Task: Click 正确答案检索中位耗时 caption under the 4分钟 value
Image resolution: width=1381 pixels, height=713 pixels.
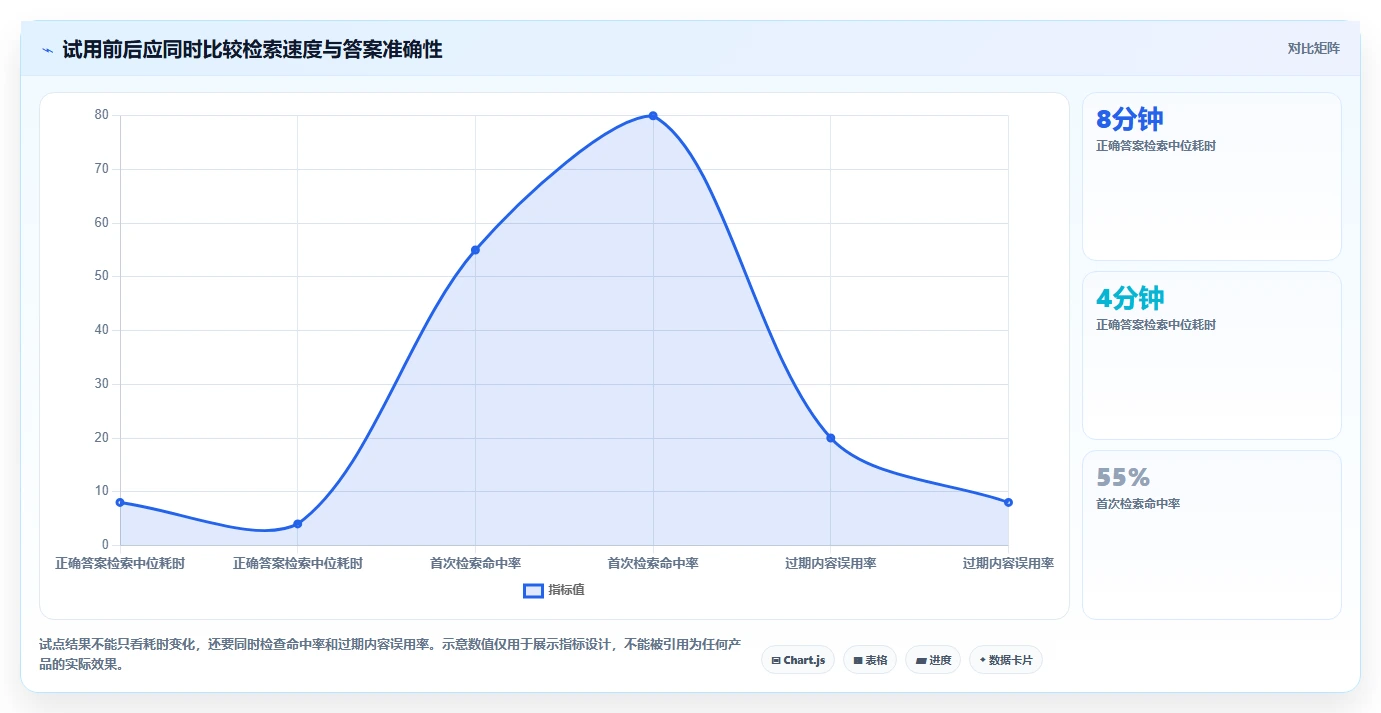Action: 1156,325
